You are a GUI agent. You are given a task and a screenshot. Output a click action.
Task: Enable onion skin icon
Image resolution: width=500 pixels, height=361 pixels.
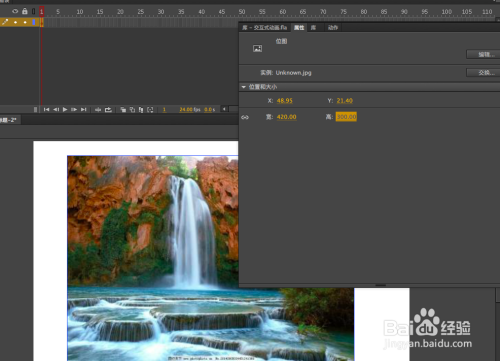tap(123, 110)
